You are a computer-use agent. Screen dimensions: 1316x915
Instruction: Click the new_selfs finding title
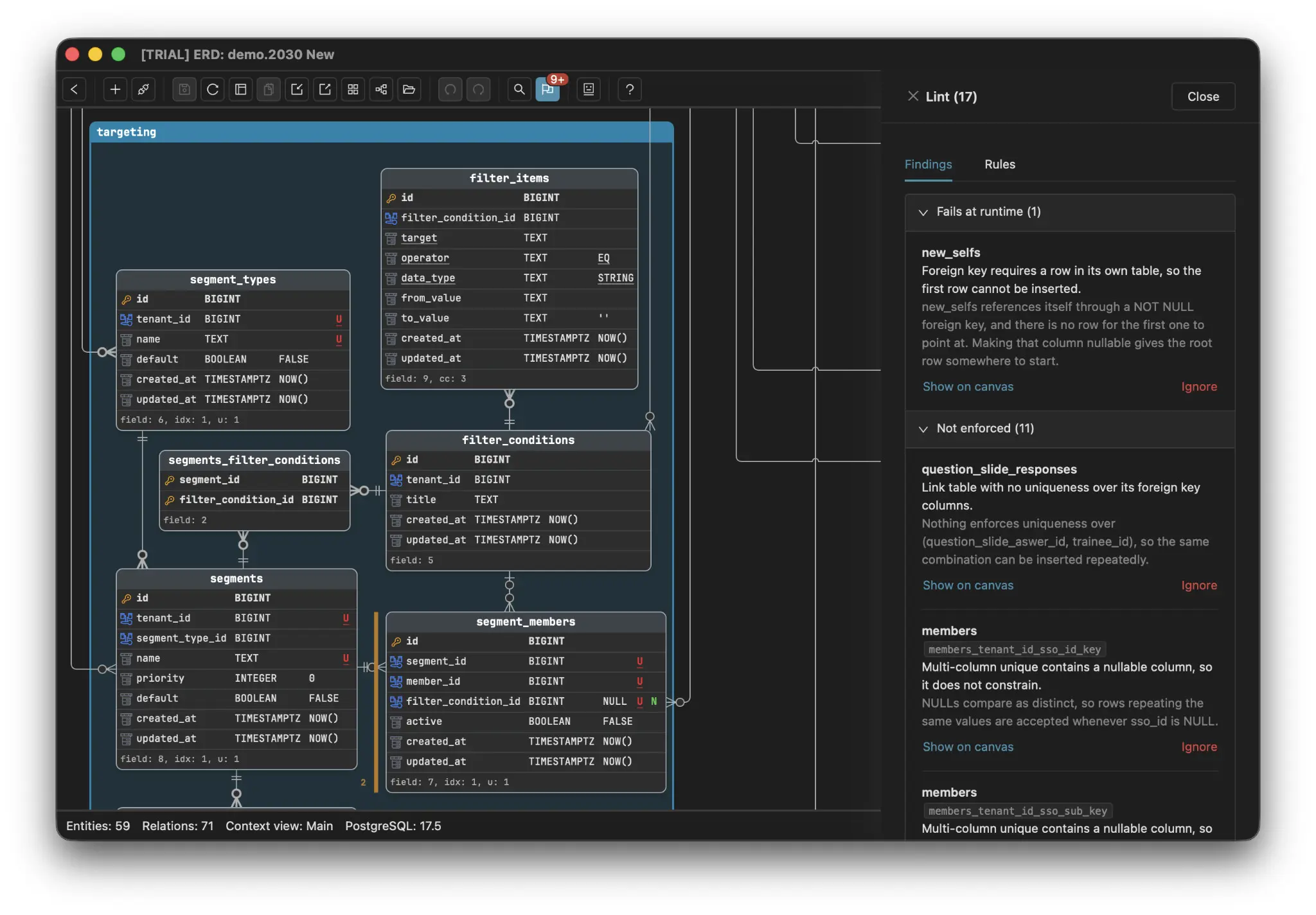(951, 253)
